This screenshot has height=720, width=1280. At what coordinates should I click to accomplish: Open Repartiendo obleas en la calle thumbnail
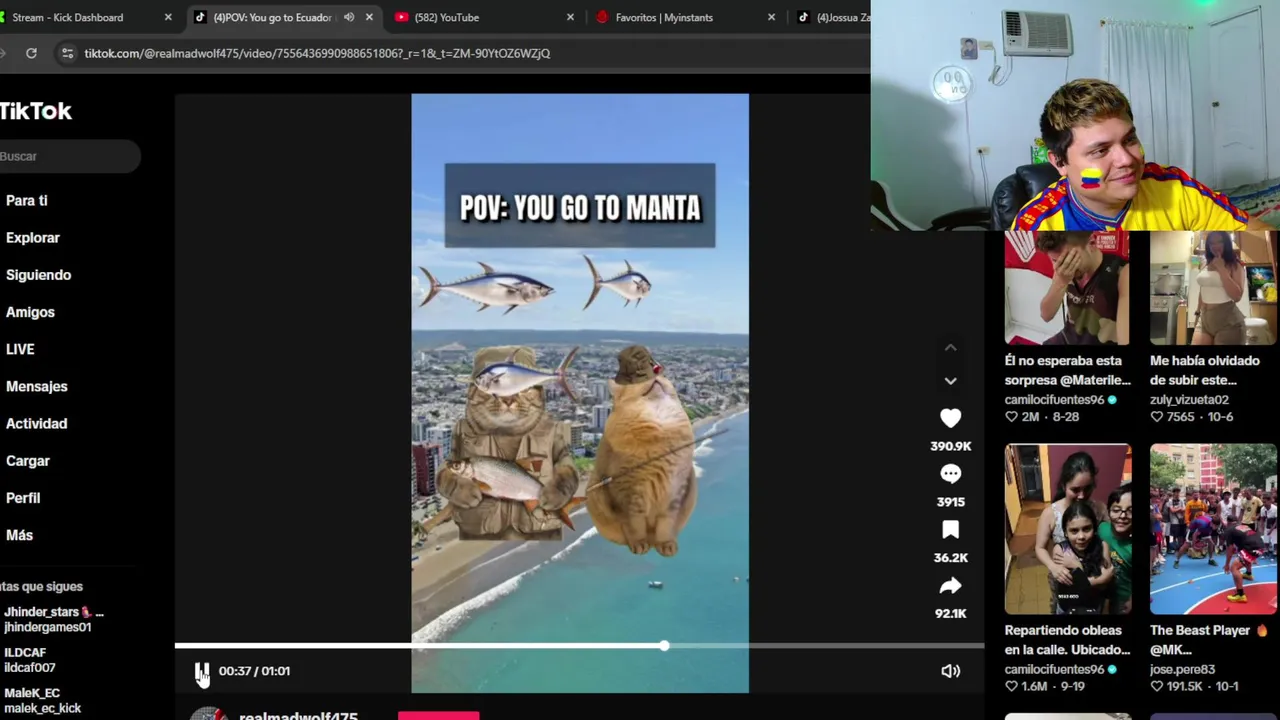1067,529
